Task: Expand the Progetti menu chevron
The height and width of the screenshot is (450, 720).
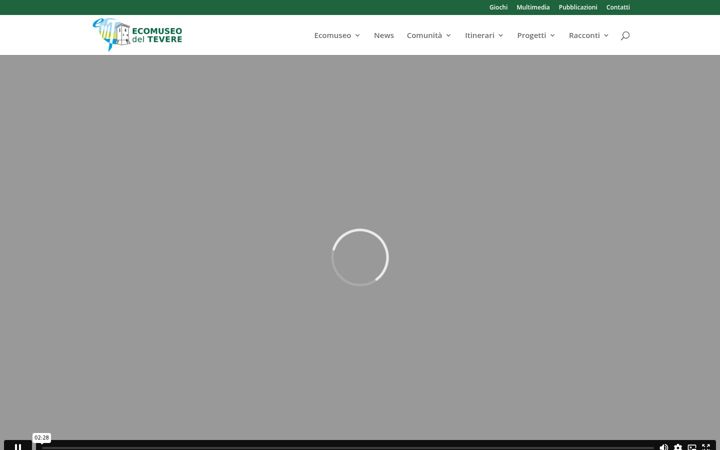Action: click(x=552, y=35)
